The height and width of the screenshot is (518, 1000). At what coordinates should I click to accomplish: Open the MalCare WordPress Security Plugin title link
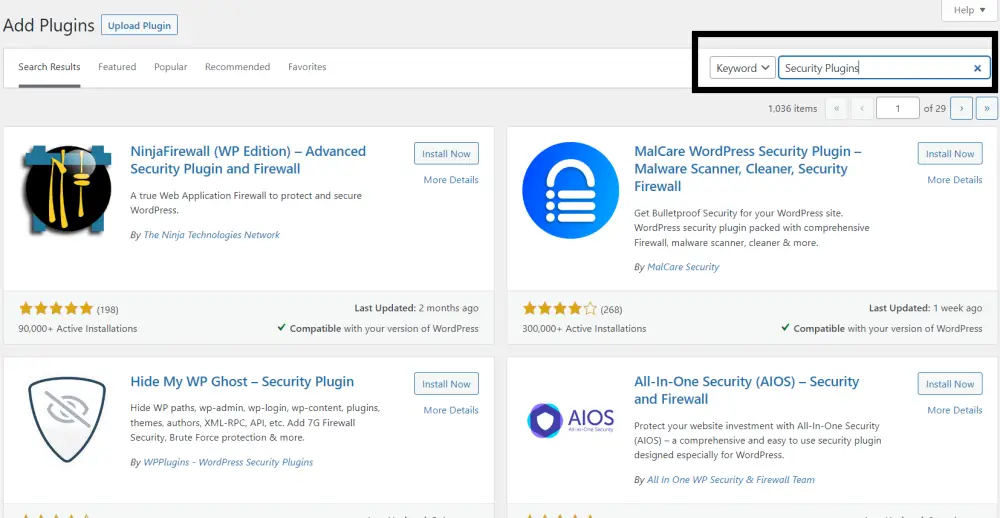click(x=747, y=169)
